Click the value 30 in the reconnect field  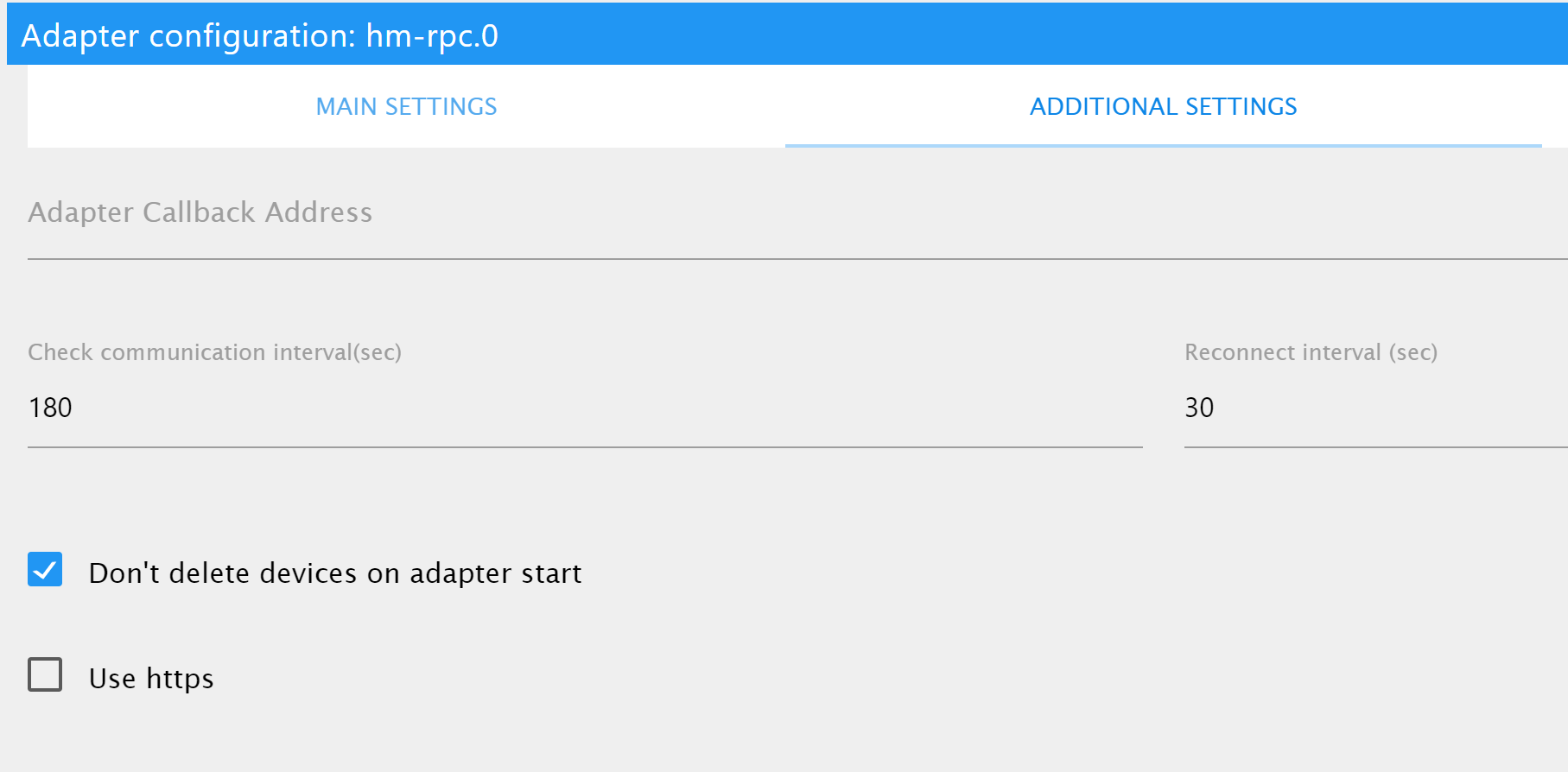(x=1199, y=408)
